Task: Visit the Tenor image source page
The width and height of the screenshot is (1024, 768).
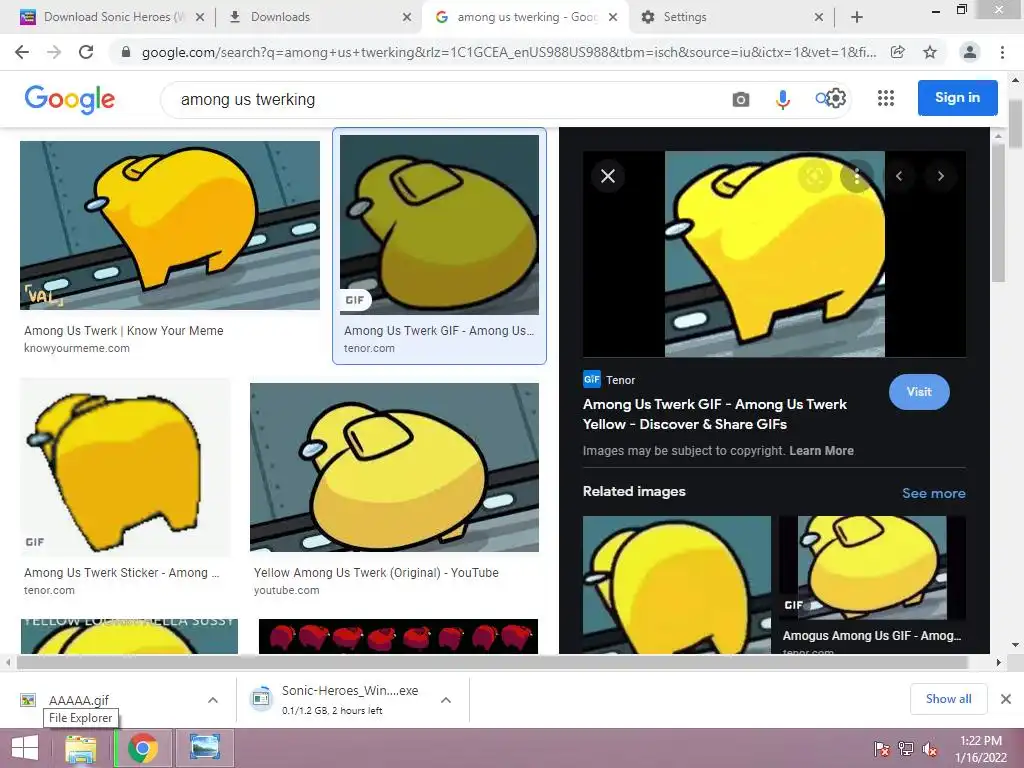Action: pos(919,392)
